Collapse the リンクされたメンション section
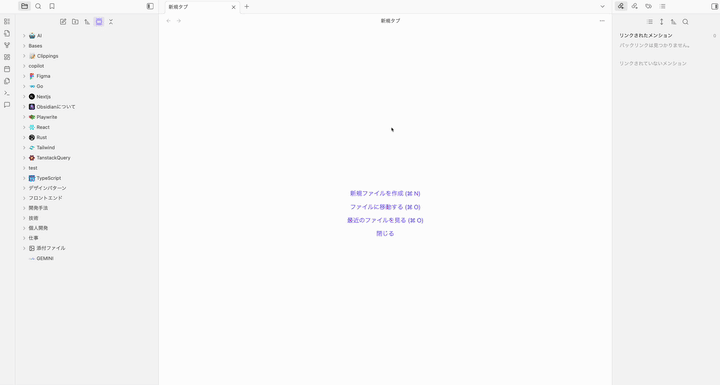The width and height of the screenshot is (720, 385). 646,35
